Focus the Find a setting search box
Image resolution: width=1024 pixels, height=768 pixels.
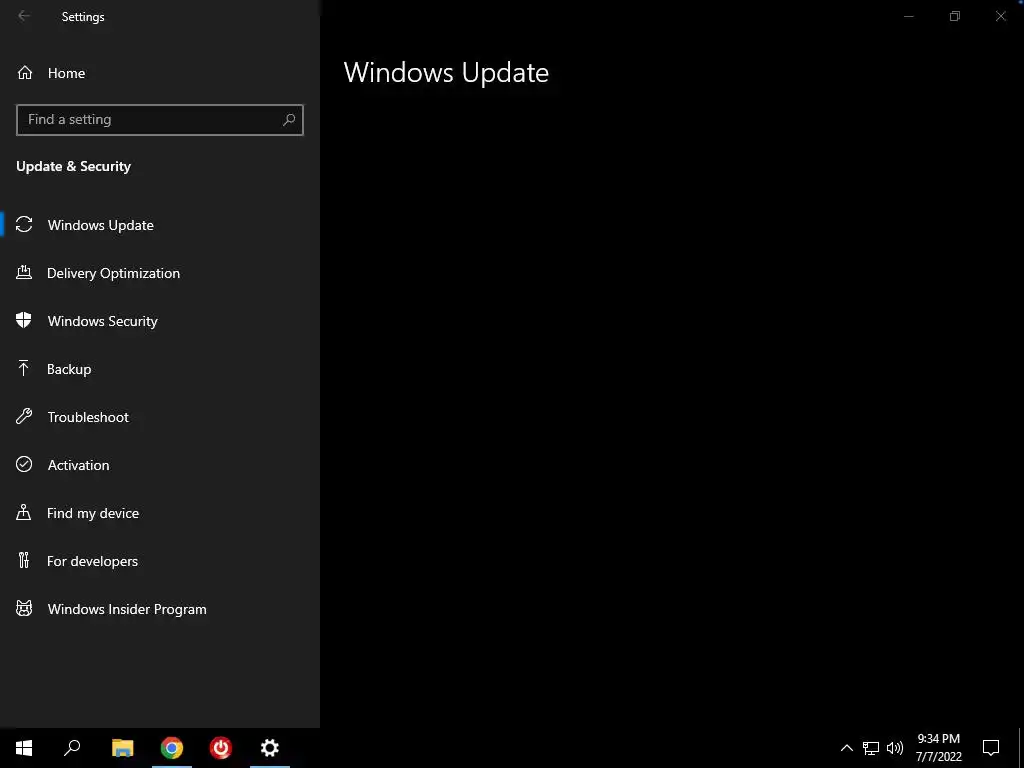pyautogui.click(x=160, y=120)
